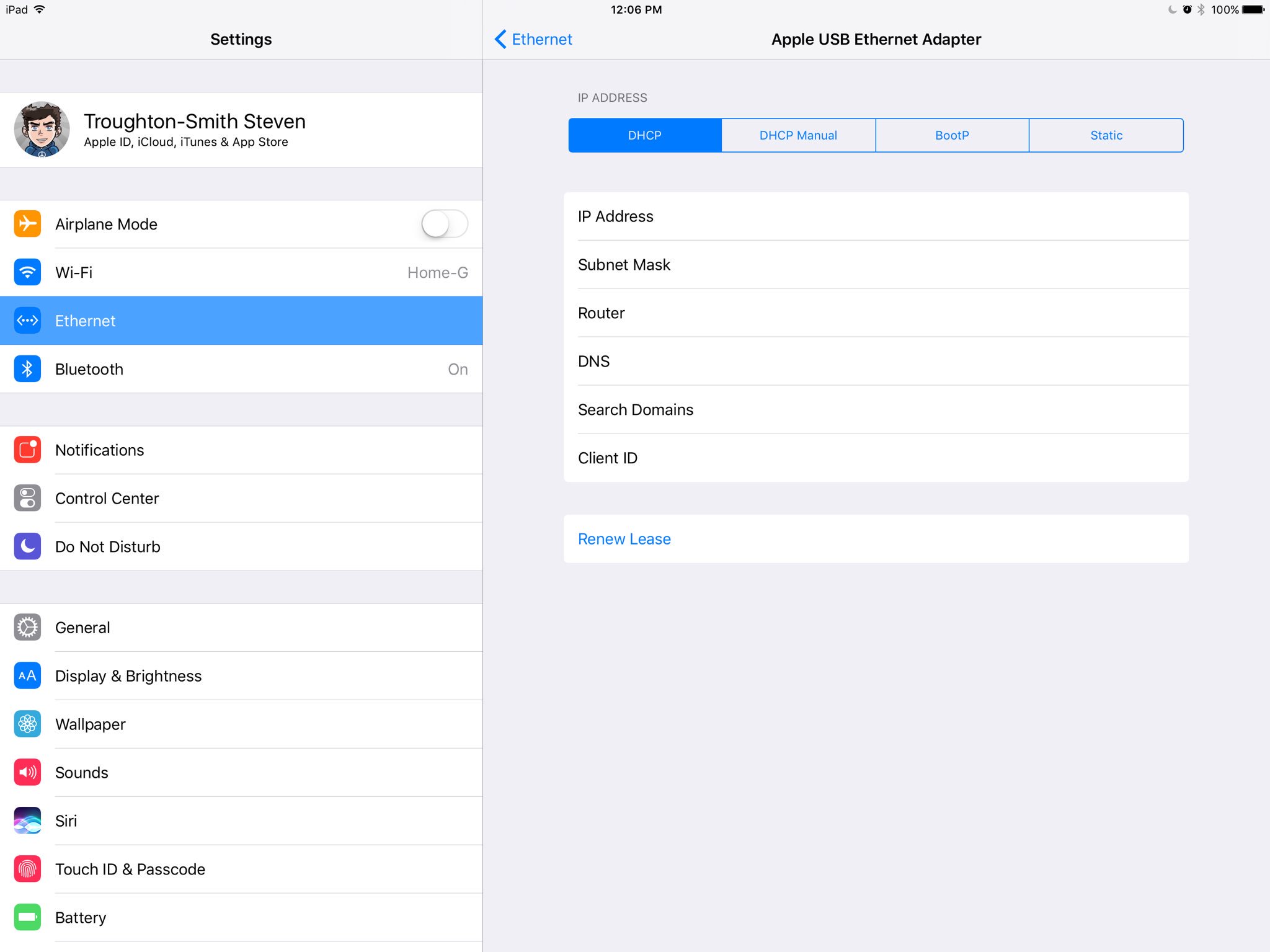The image size is (1270, 952).
Task: Tap the Control Center icon
Action: pos(27,498)
